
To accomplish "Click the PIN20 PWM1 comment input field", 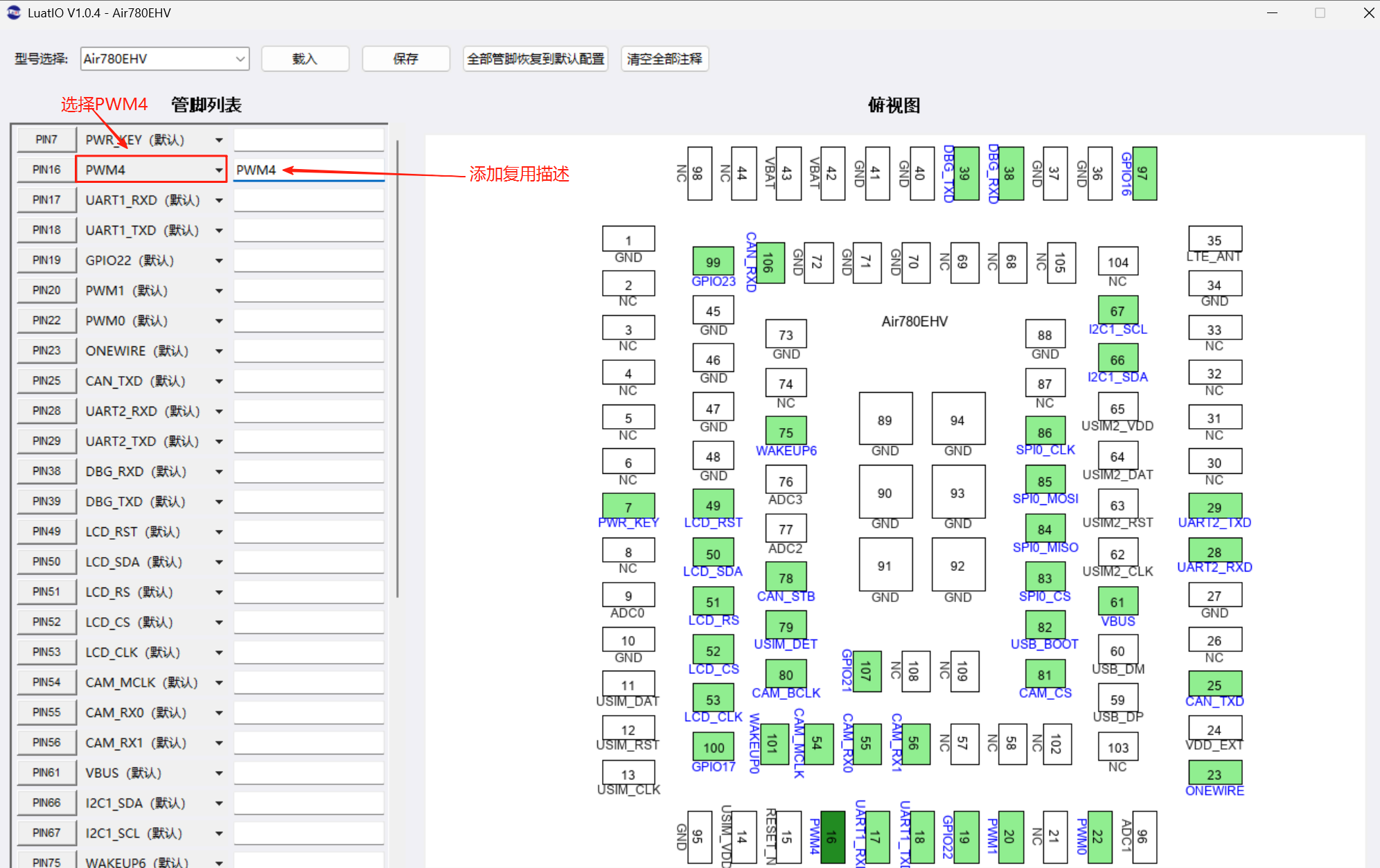I will [x=309, y=290].
